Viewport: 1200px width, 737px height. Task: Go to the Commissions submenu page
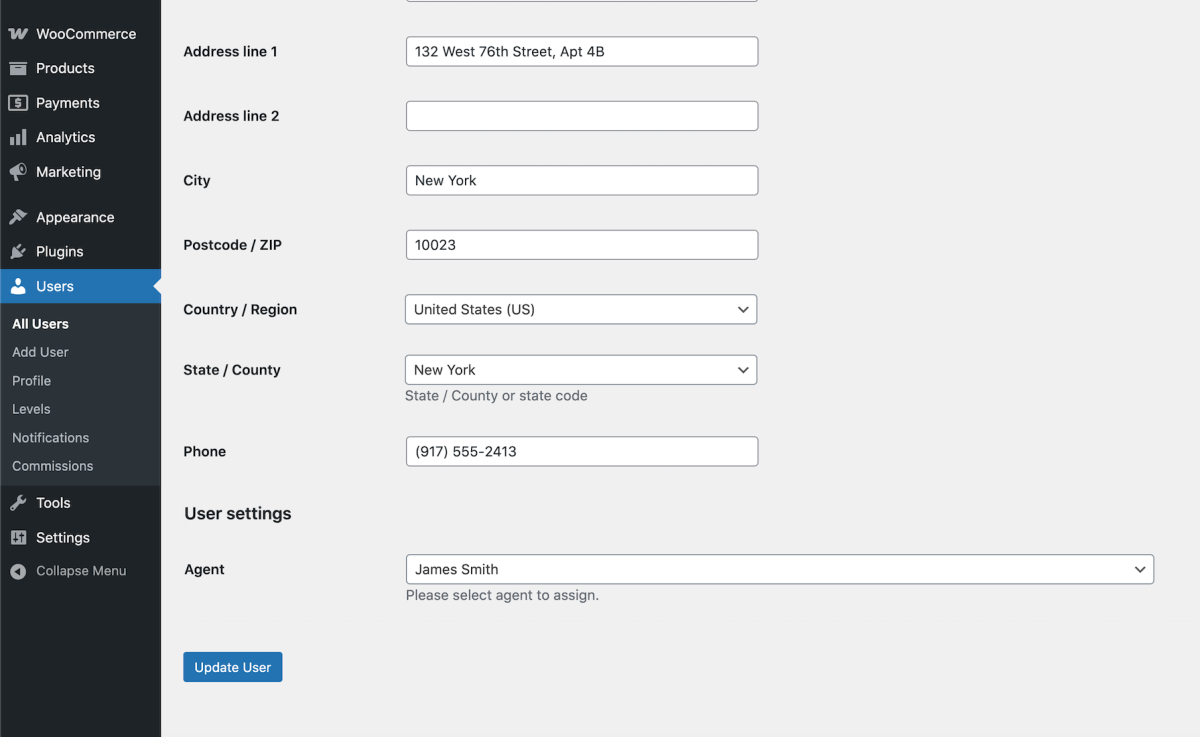[52, 466]
